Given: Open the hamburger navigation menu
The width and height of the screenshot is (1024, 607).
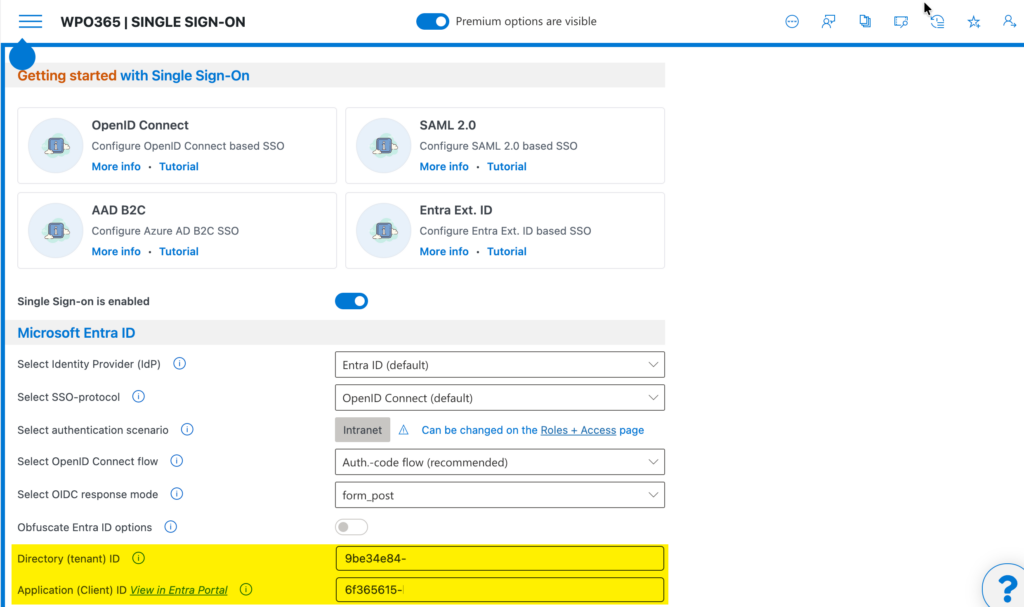Looking at the screenshot, I should pyautogui.click(x=30, y=21).
